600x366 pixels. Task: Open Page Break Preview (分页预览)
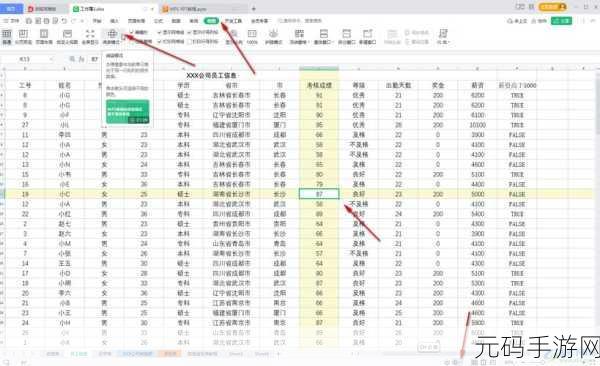(23, 37)
